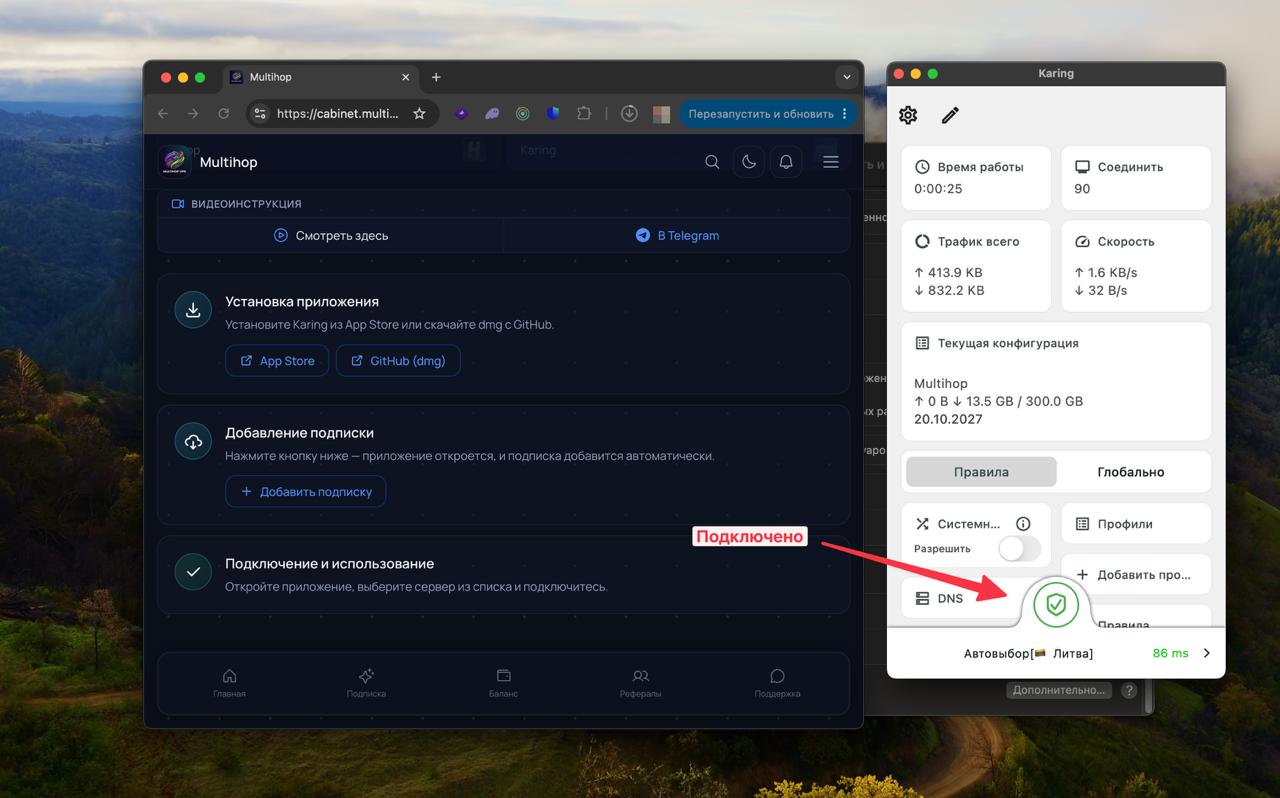The image size is (1280, 798).
Task: Click the address bar URL
Action: coord(337,114)
